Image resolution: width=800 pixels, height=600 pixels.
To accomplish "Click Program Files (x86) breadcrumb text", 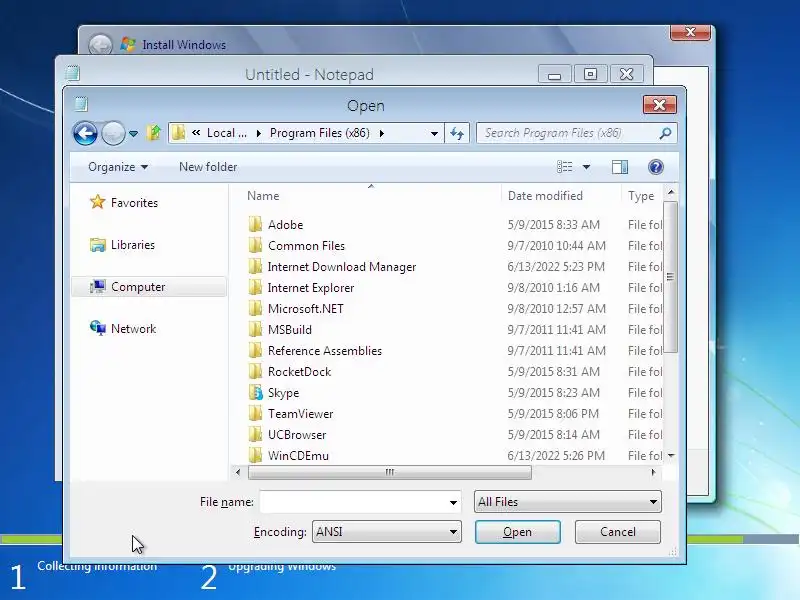I will [320, 133].
